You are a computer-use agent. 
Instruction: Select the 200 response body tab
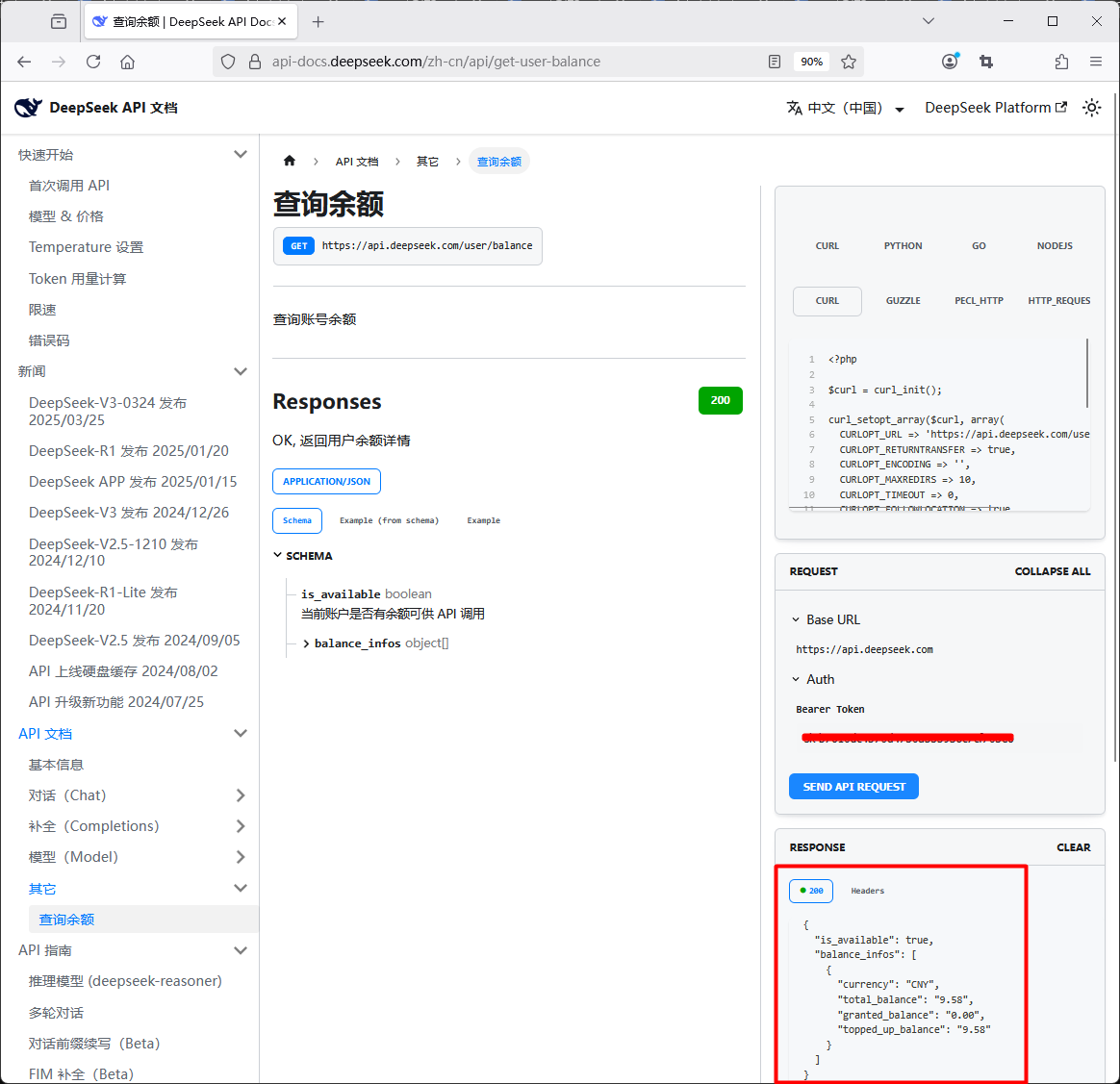coord(811,892)
